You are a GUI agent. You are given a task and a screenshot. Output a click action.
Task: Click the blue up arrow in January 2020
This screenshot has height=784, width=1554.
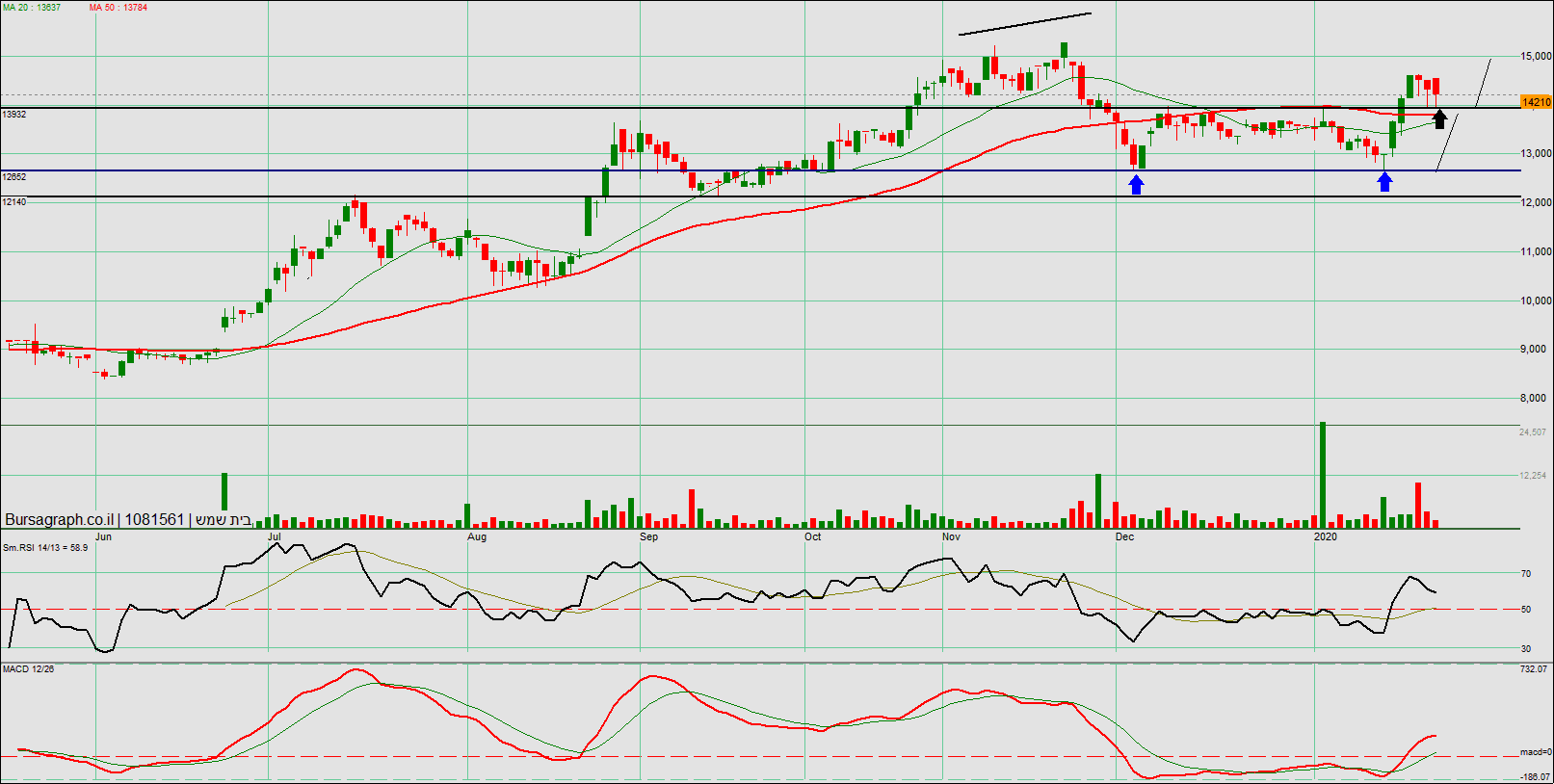pyautogui.click(x=1384, y=181)
